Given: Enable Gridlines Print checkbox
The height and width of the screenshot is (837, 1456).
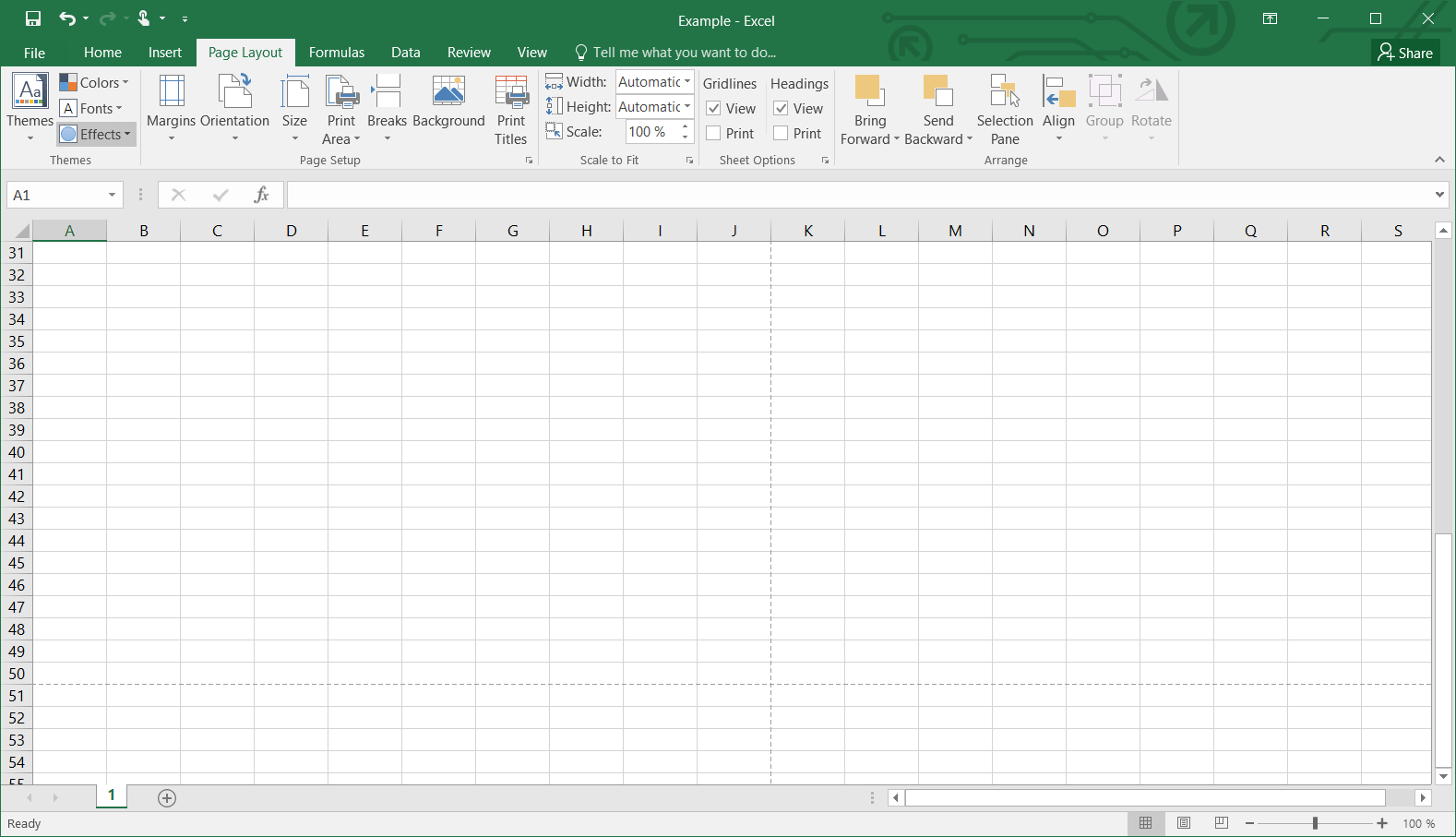Looking at the screenshot, I should point(714,134).
